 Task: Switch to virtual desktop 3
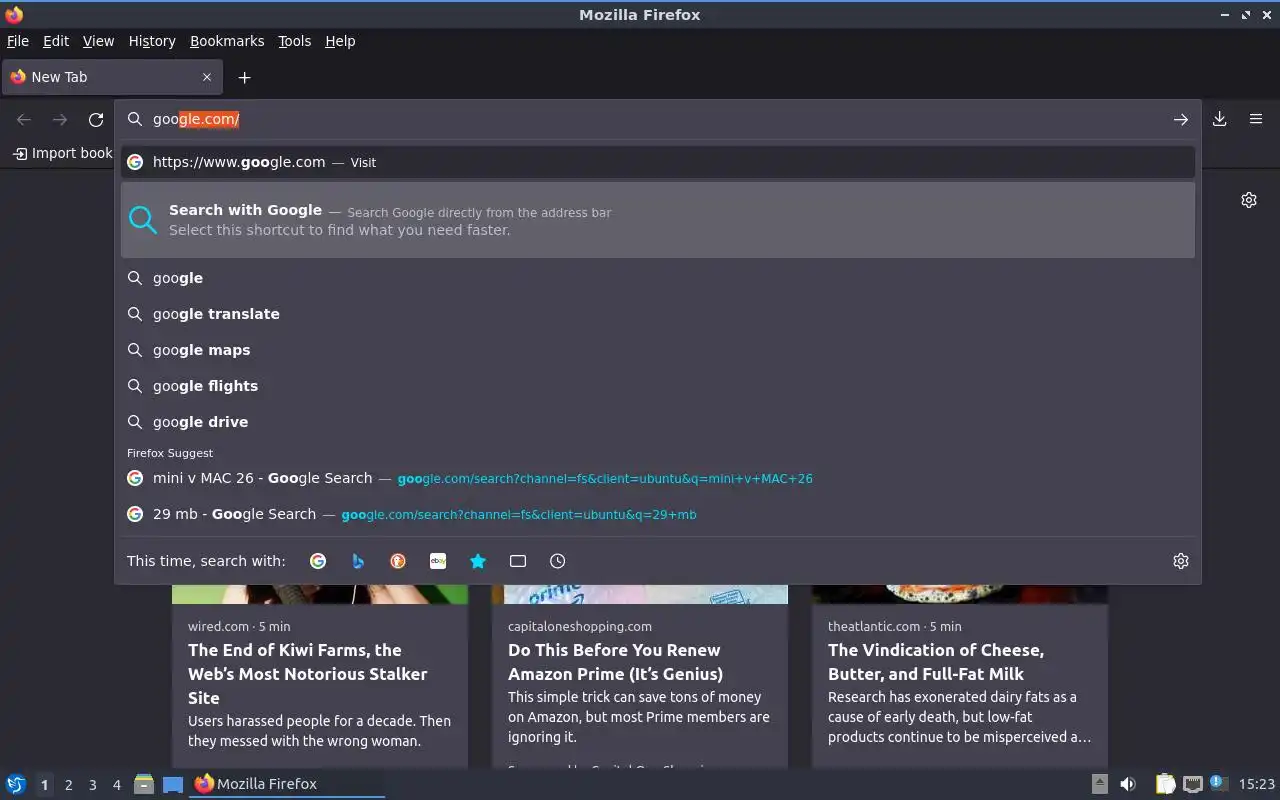pyautogui.click(x=92, y=785)
